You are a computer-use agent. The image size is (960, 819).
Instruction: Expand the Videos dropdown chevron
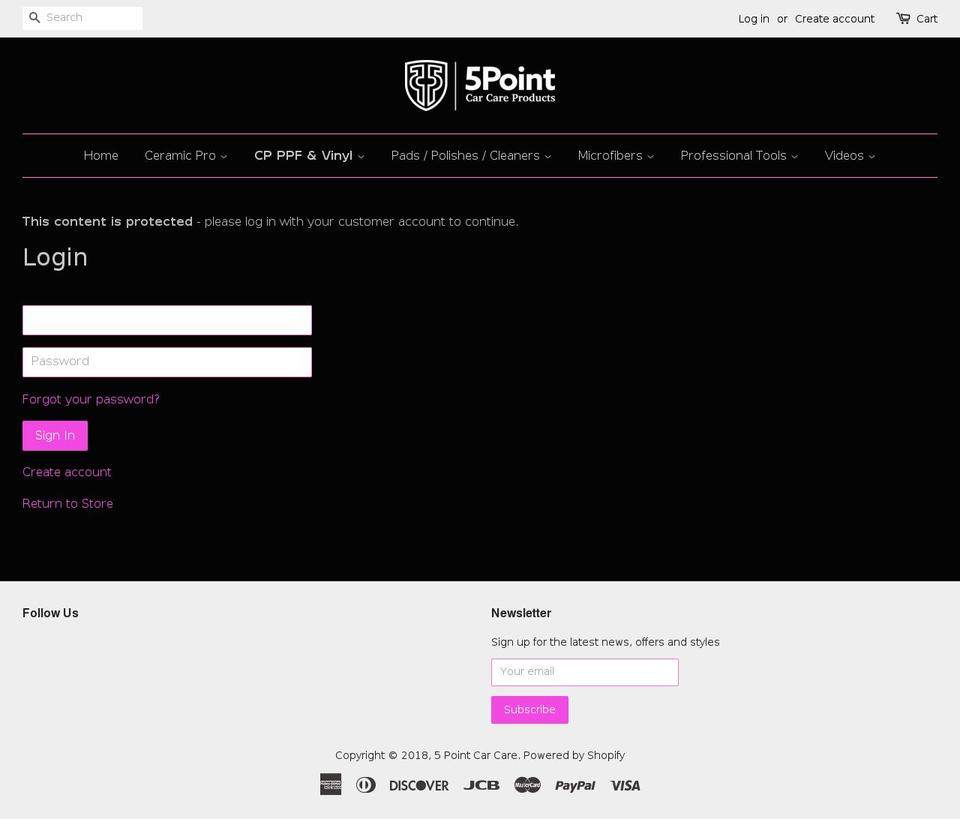click(872, 157)
